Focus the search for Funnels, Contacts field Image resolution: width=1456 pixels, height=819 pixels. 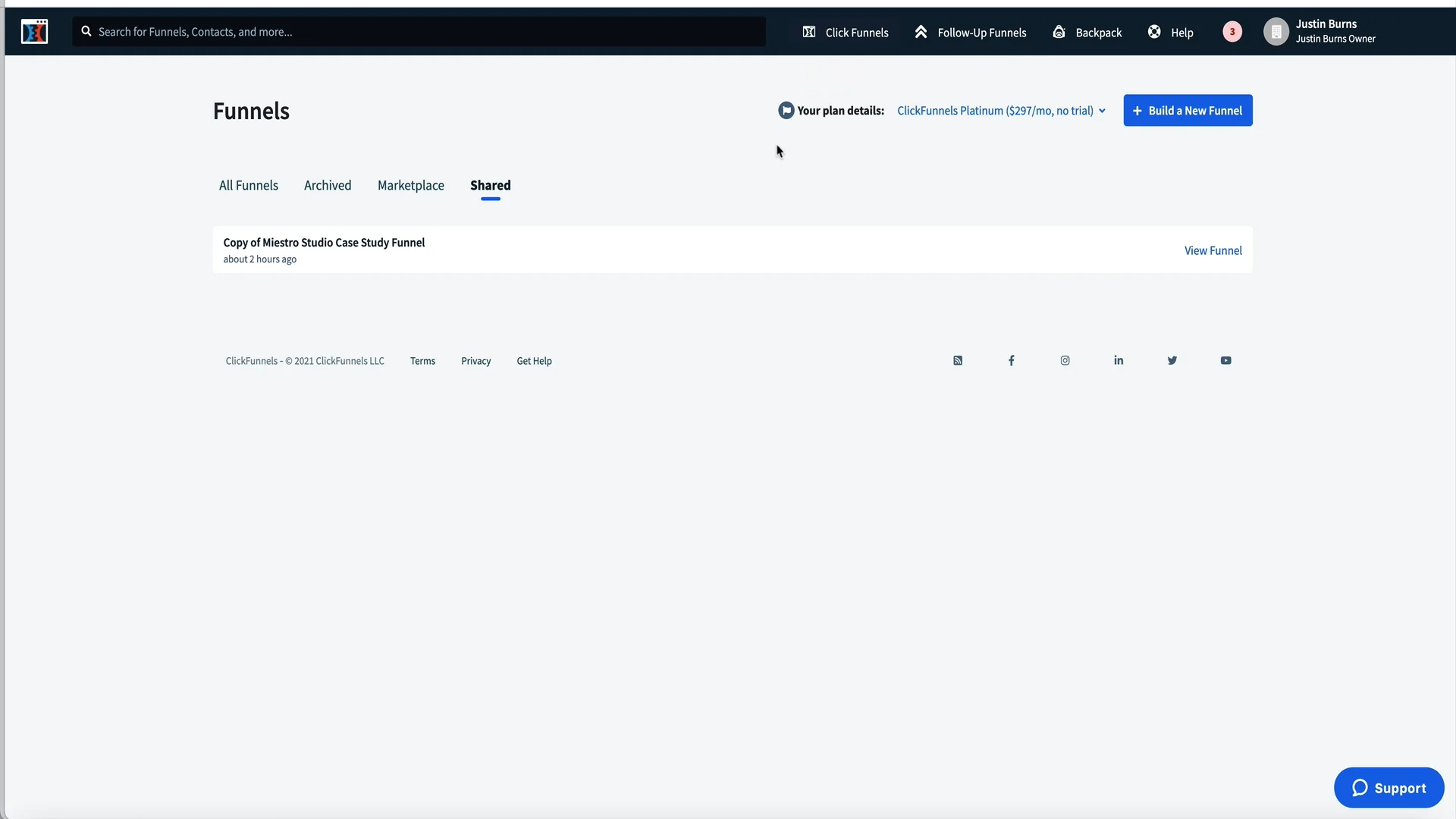[x=419, y=32]
